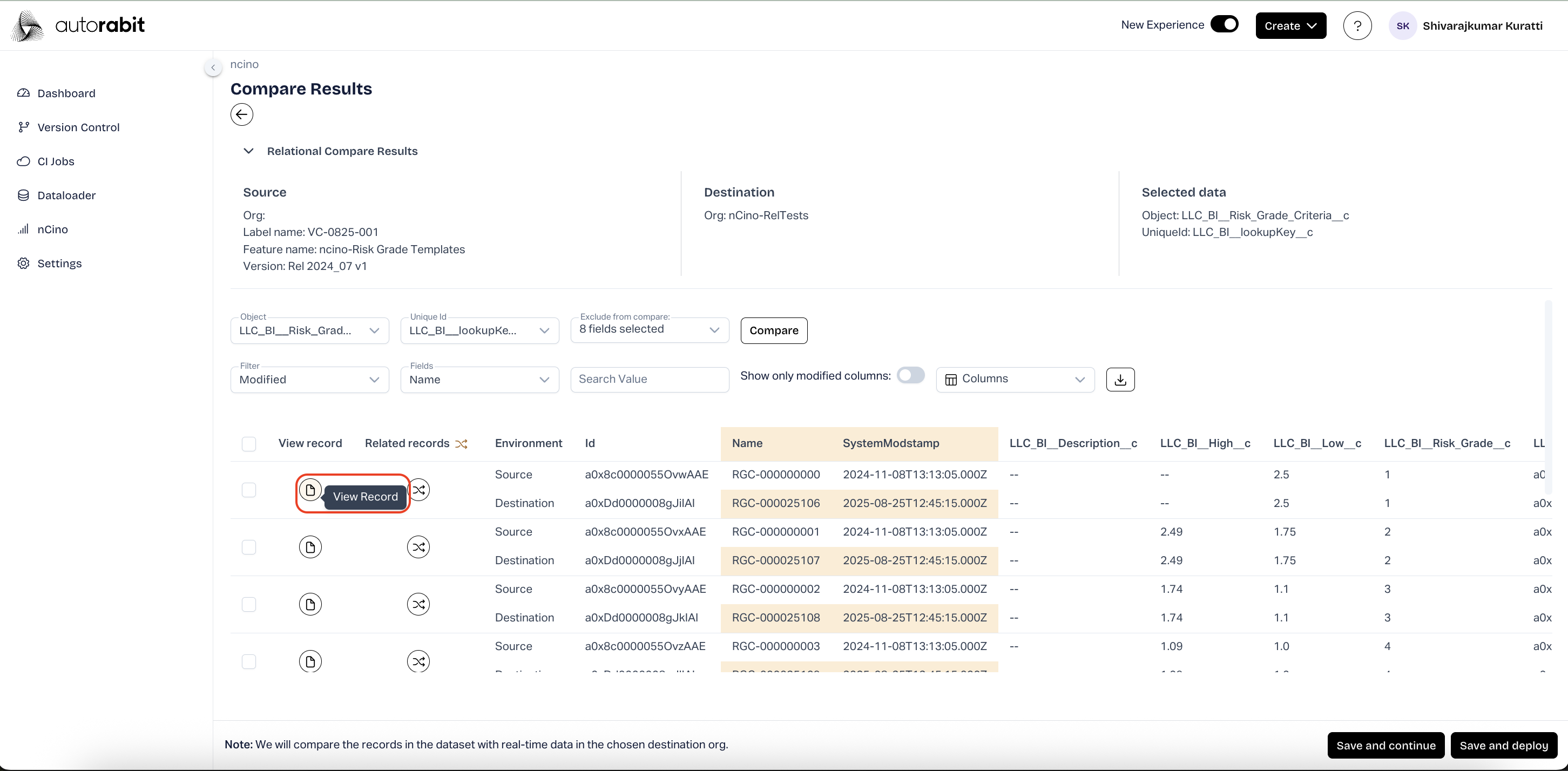Click the back arrow under Compare Results

click(x=242, y=114)
